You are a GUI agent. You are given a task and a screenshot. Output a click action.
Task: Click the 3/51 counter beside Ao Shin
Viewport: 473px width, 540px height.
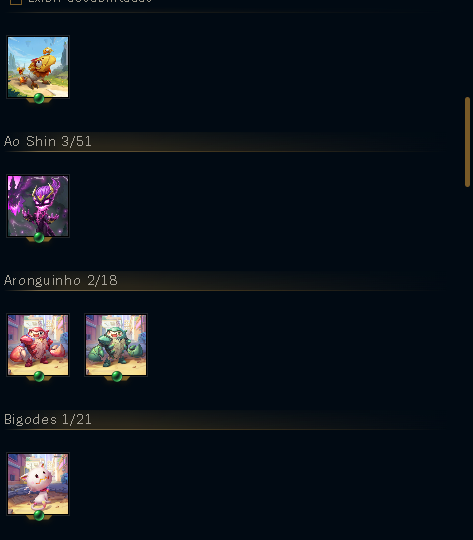pyautogui.click(x=76, y=142)
